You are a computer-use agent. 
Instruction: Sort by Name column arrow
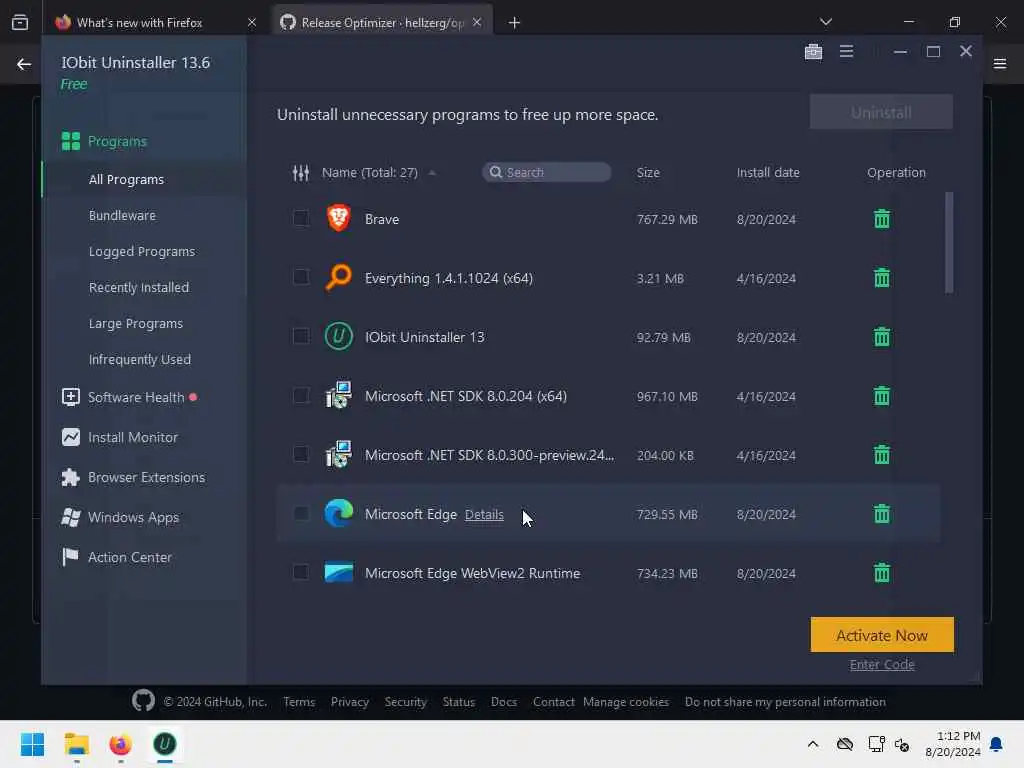[432, 172]
